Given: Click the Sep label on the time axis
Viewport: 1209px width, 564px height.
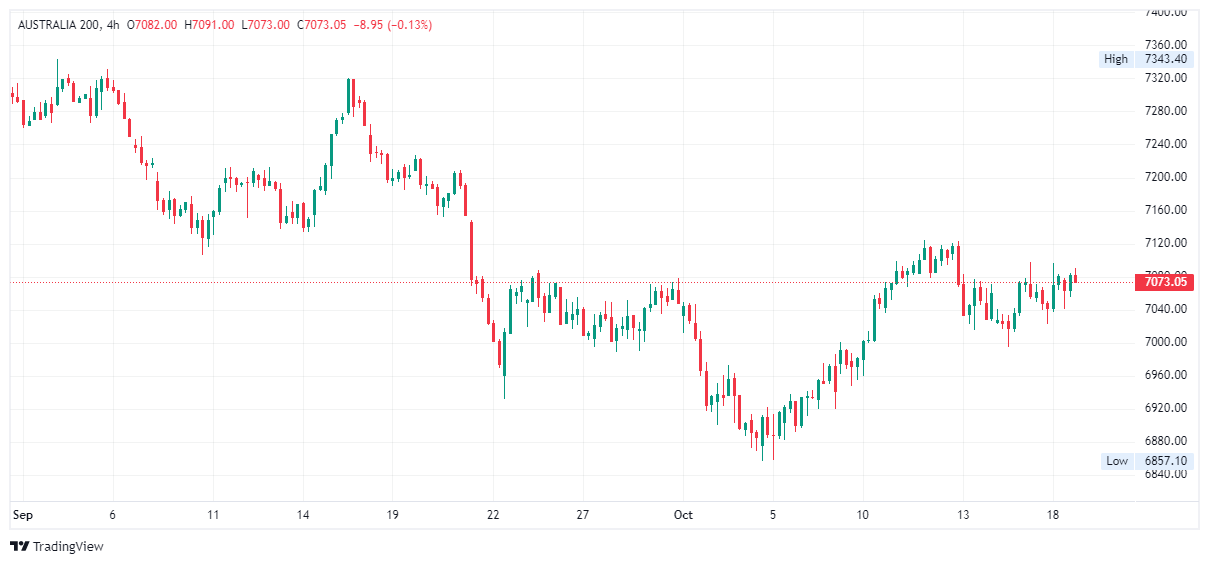Looking at the screenshot, I should click(x=21, y=515).
